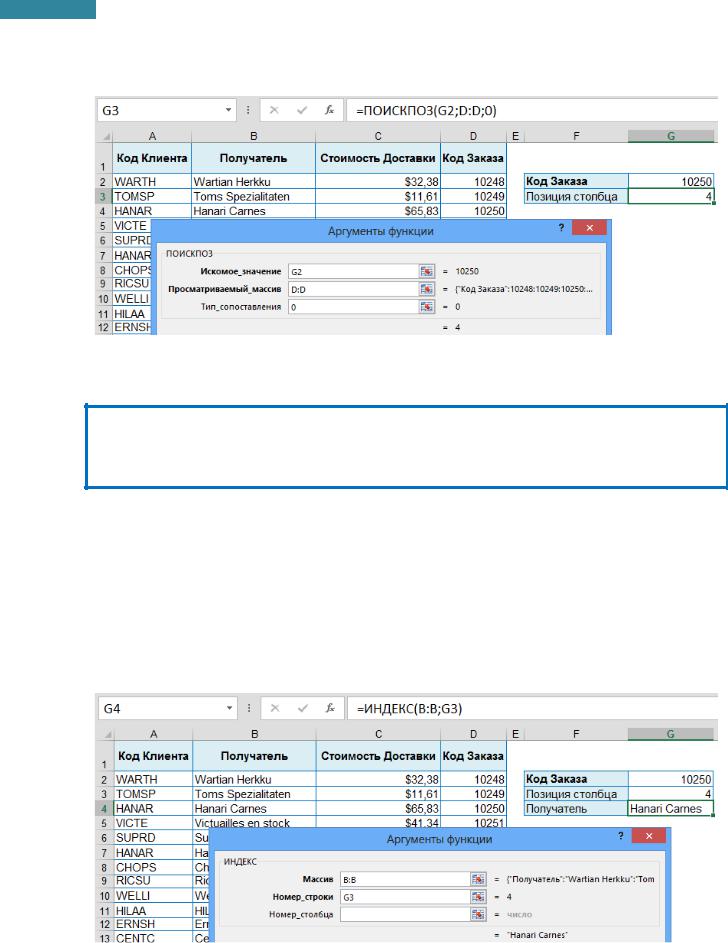
Task: Select the $11,61 cell in ИНДЕКС worksheet
Action: point(378,794)
